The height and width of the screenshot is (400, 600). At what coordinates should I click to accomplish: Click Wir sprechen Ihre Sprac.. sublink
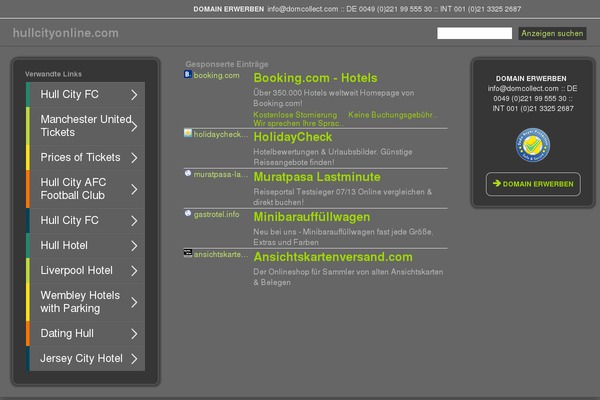[x=298, y=123]
